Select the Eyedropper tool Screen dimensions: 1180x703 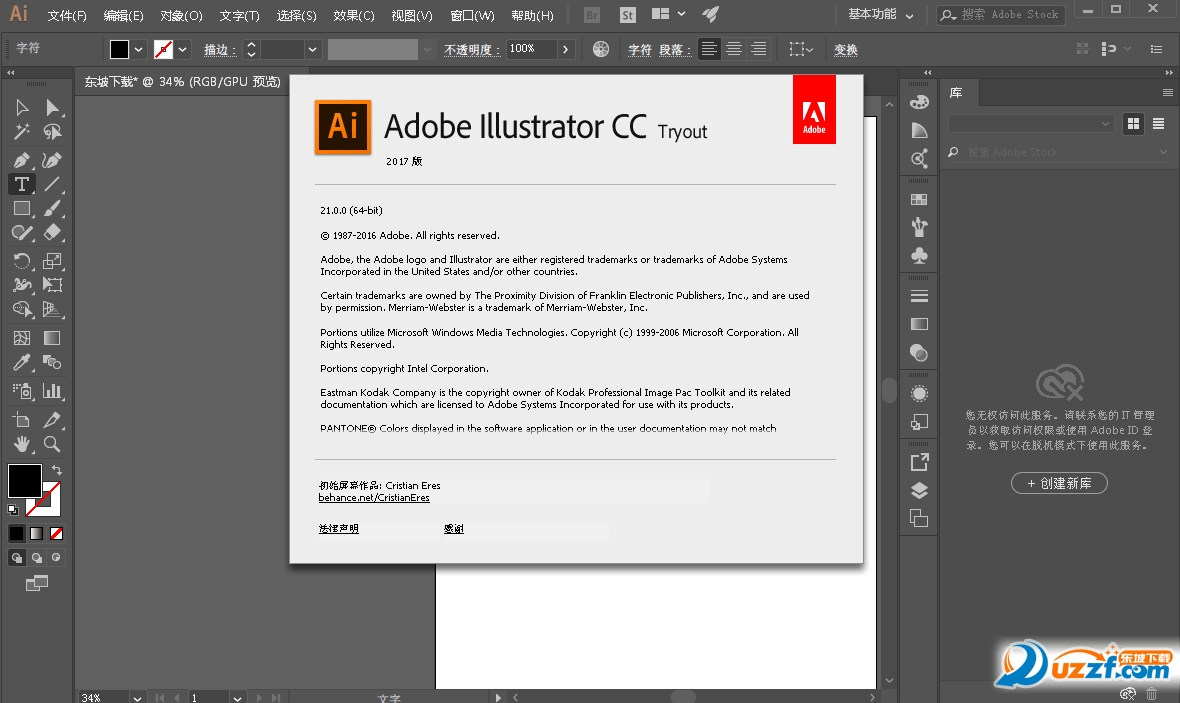pyautogui.click(x=20, y=362)
